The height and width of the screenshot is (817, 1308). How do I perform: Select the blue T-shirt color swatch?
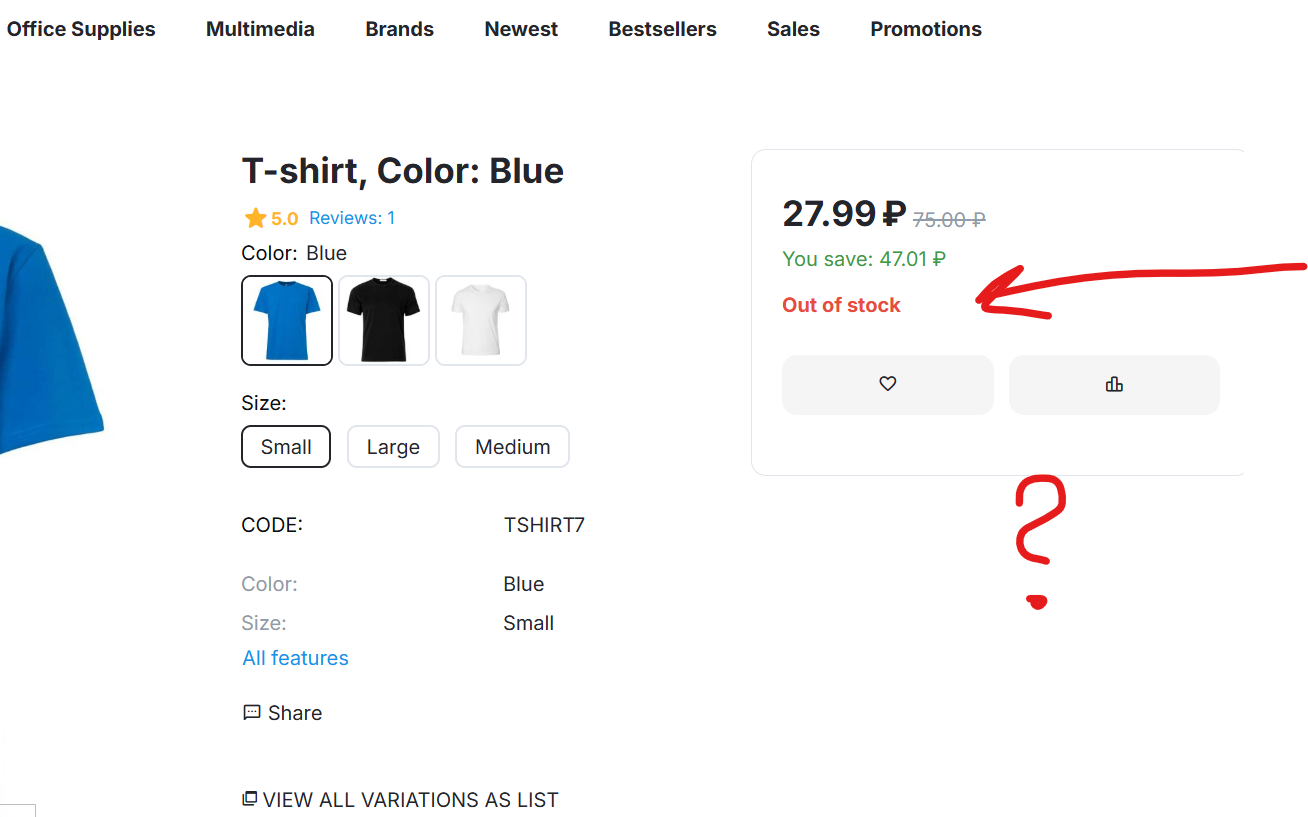tap(287, 320)
